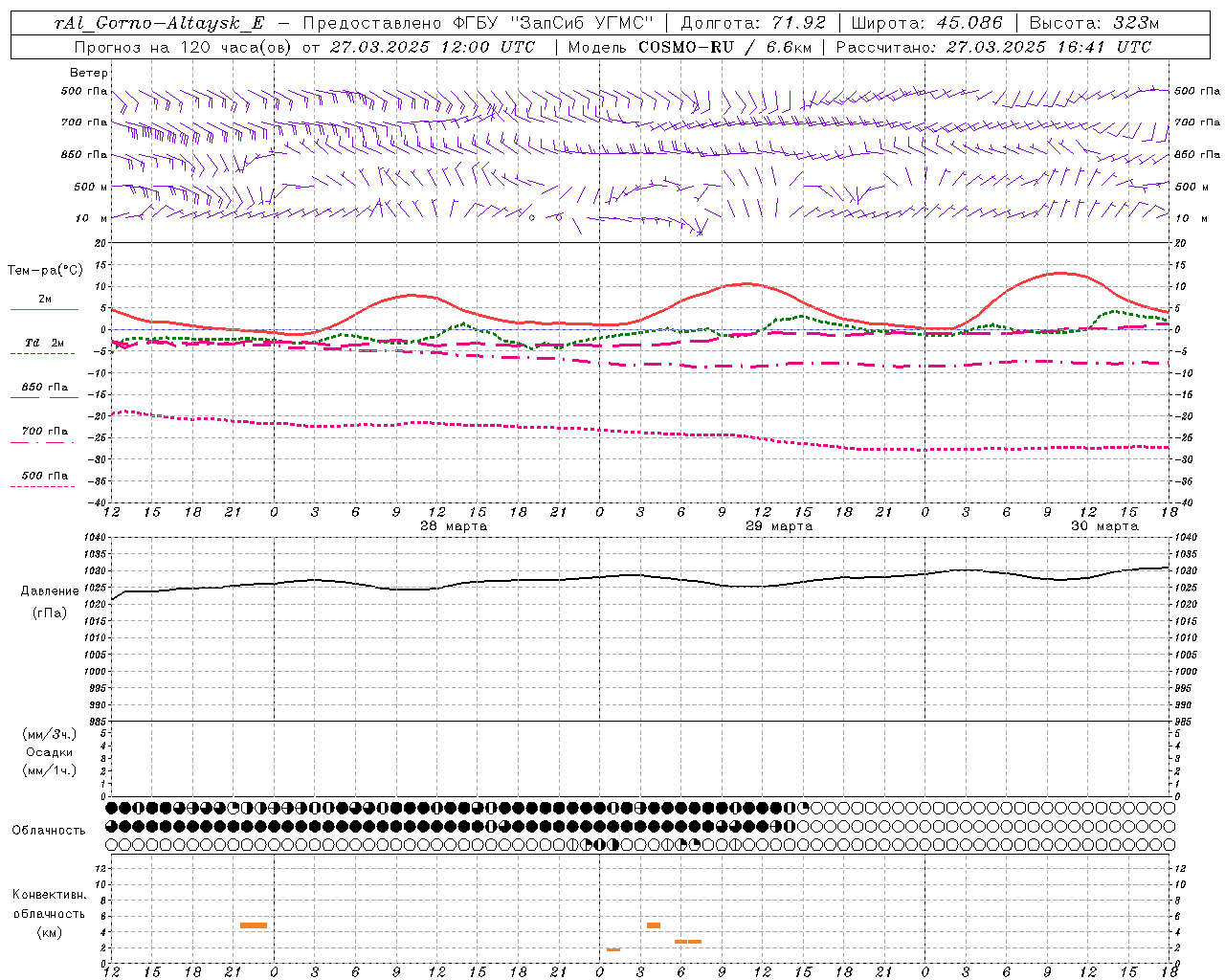The image size is (1225, 980).
Task: Click the station name rAl_Gorno-Altaysk_E
Action: 160,24
